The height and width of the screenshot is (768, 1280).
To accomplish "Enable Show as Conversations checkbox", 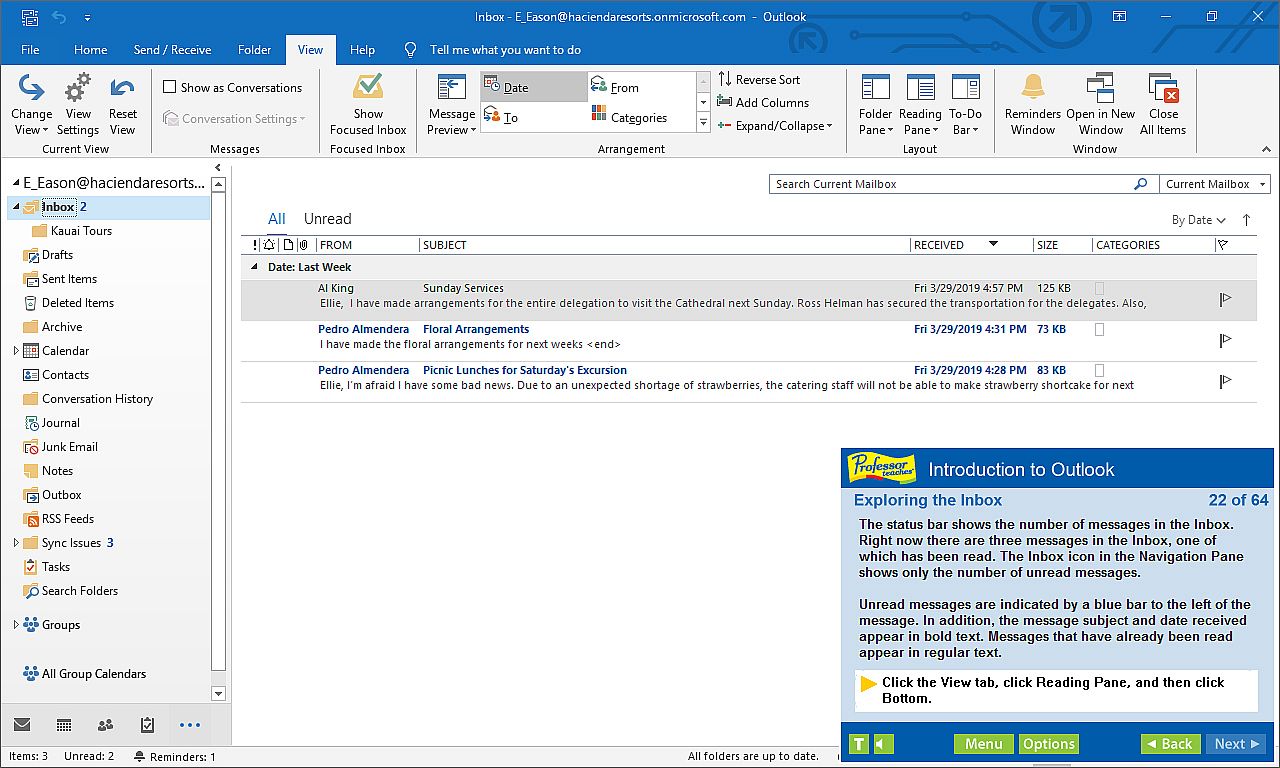I will [x=170, y=88].
